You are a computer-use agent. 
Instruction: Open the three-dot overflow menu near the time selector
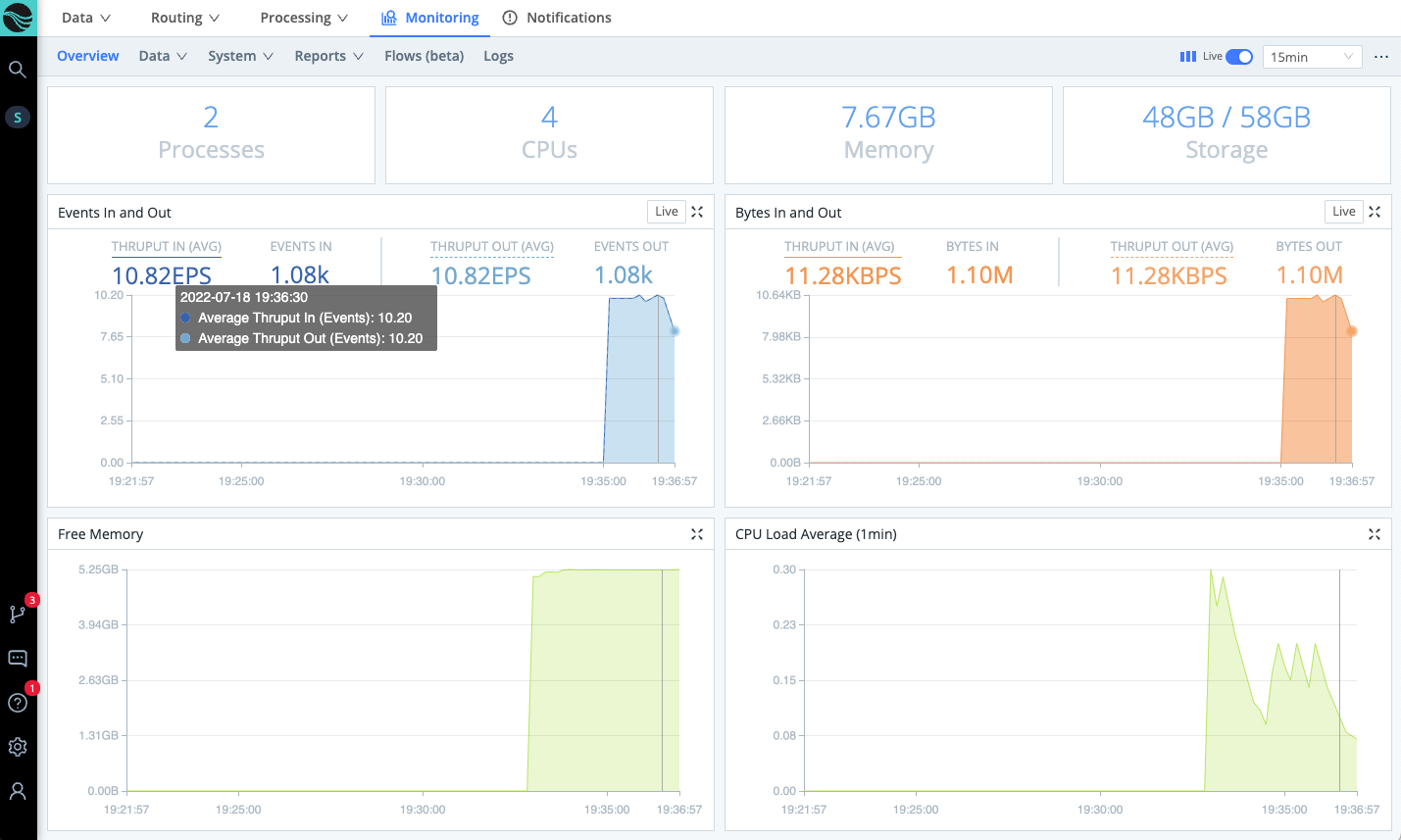tap(1381, 57)
